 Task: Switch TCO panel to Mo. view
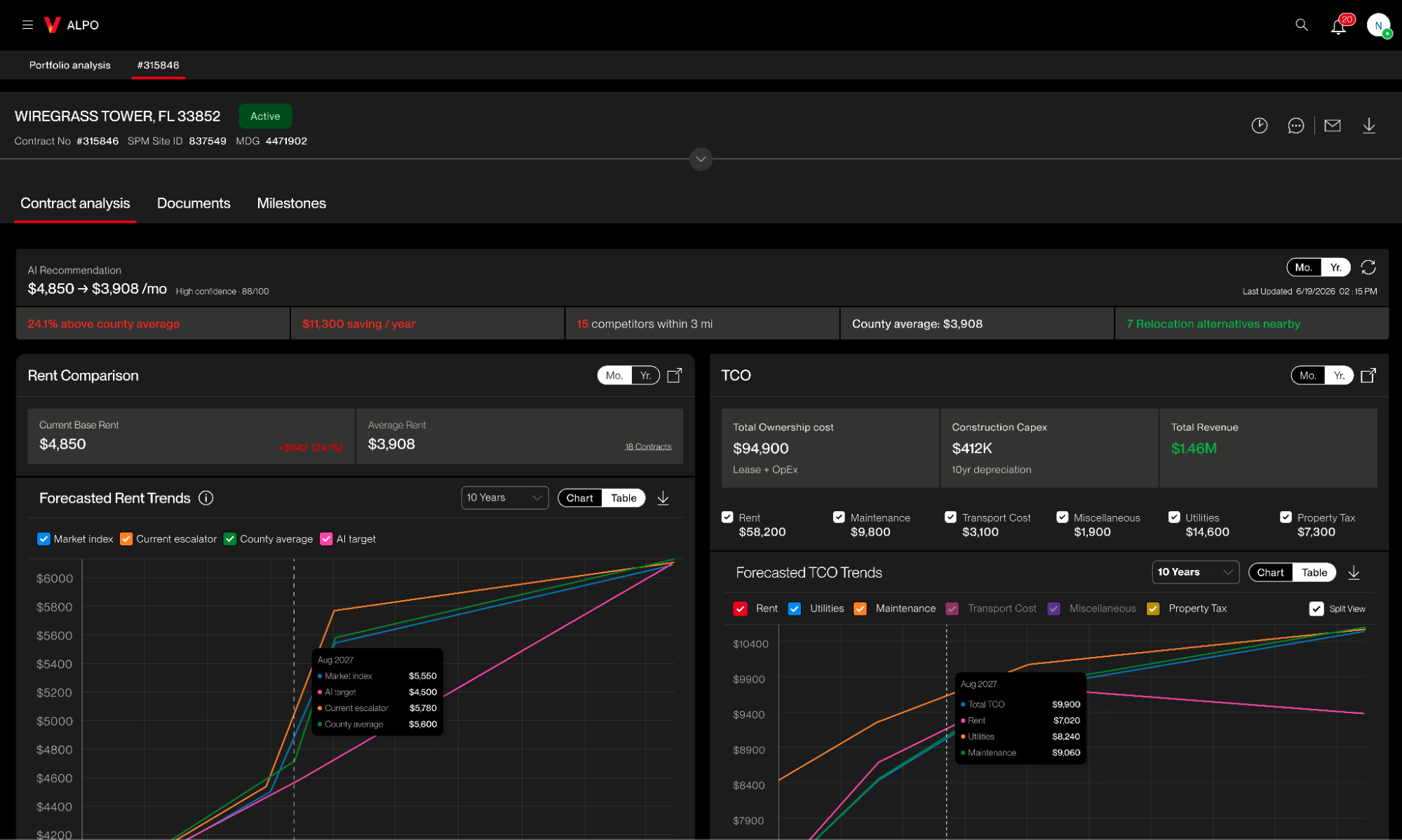[x=1307, y=375]
